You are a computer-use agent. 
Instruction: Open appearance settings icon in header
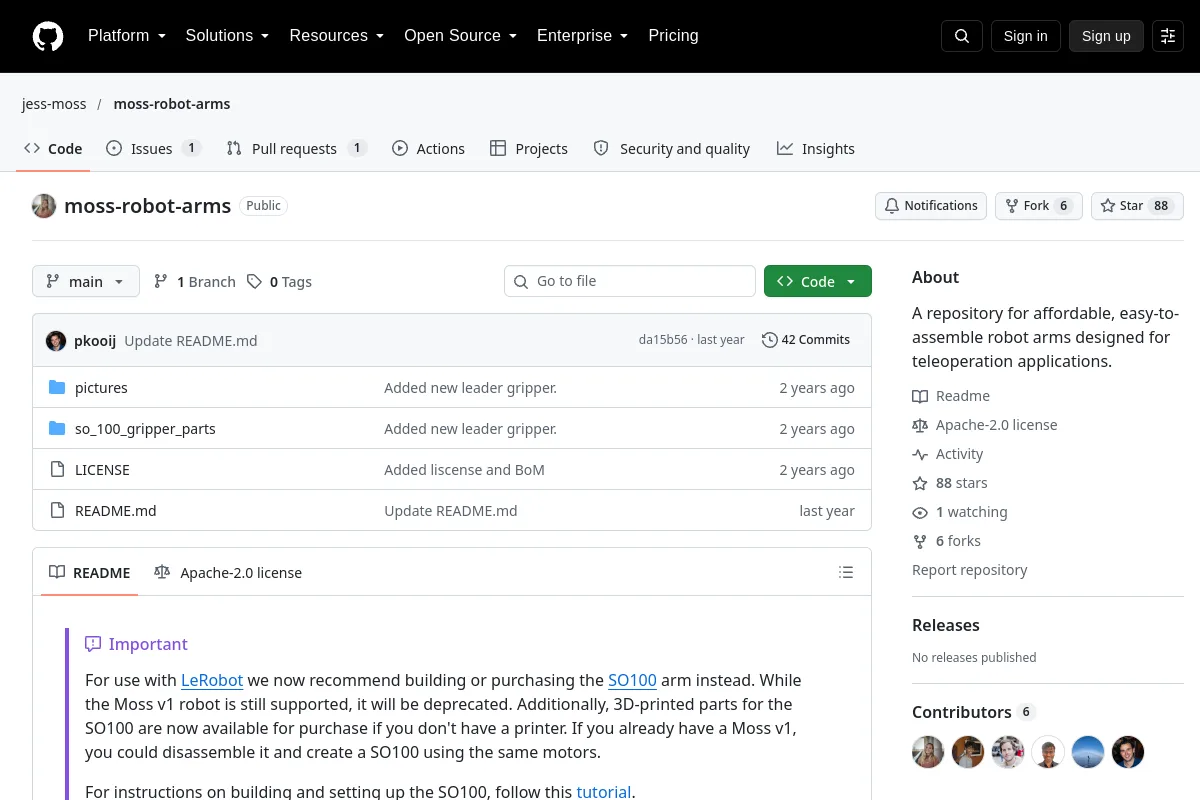click(x=1168, y=36)
